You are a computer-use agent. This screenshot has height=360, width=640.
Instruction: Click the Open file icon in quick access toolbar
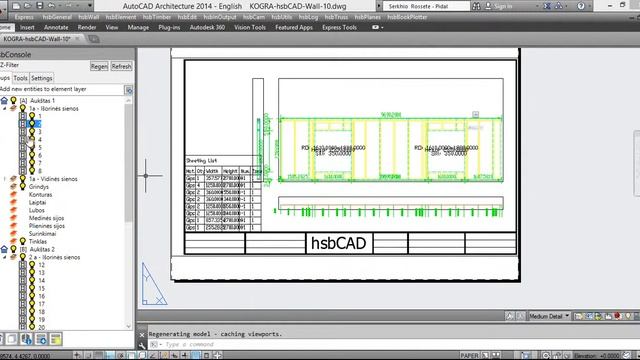tap(27, 6)
